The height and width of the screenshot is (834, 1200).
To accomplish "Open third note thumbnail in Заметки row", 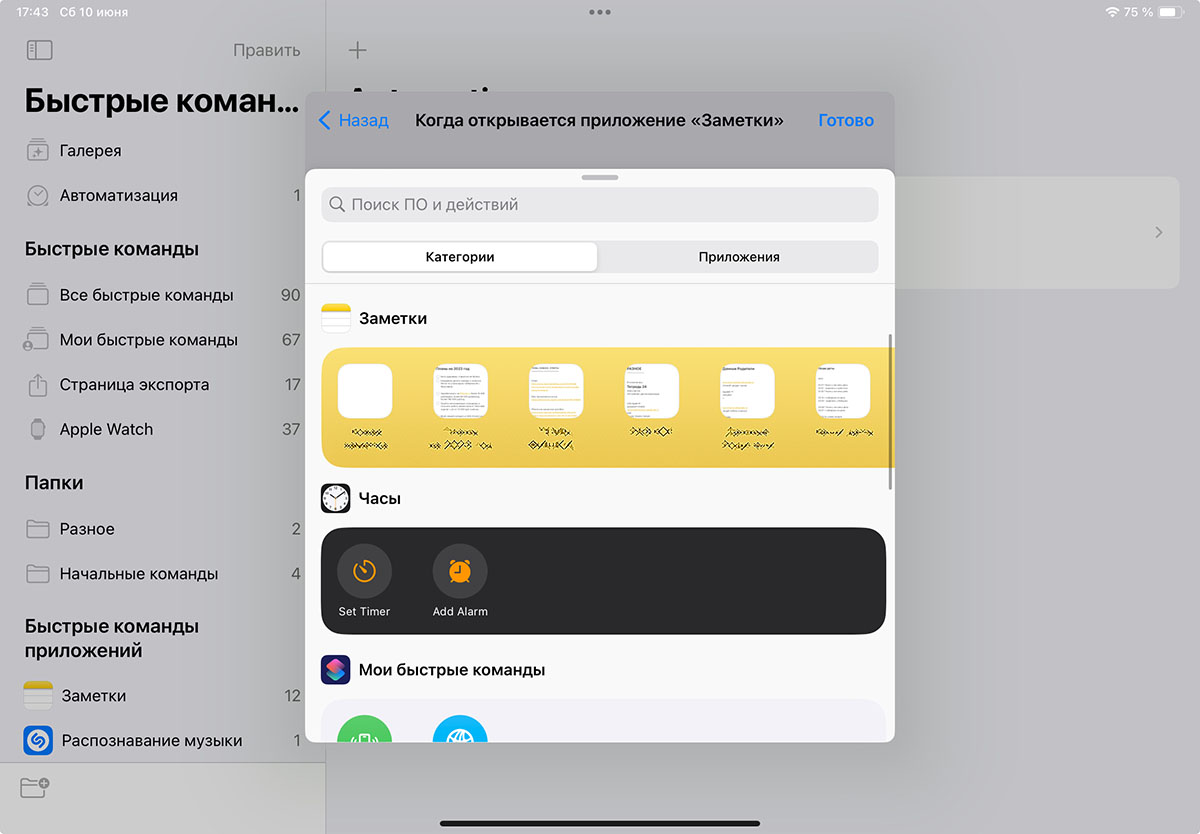I will tap(557, 391).
